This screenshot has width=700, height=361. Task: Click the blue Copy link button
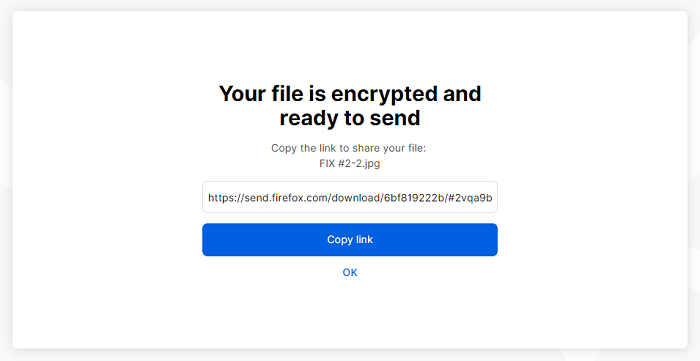pyautogui.click(x=350, y=240)
